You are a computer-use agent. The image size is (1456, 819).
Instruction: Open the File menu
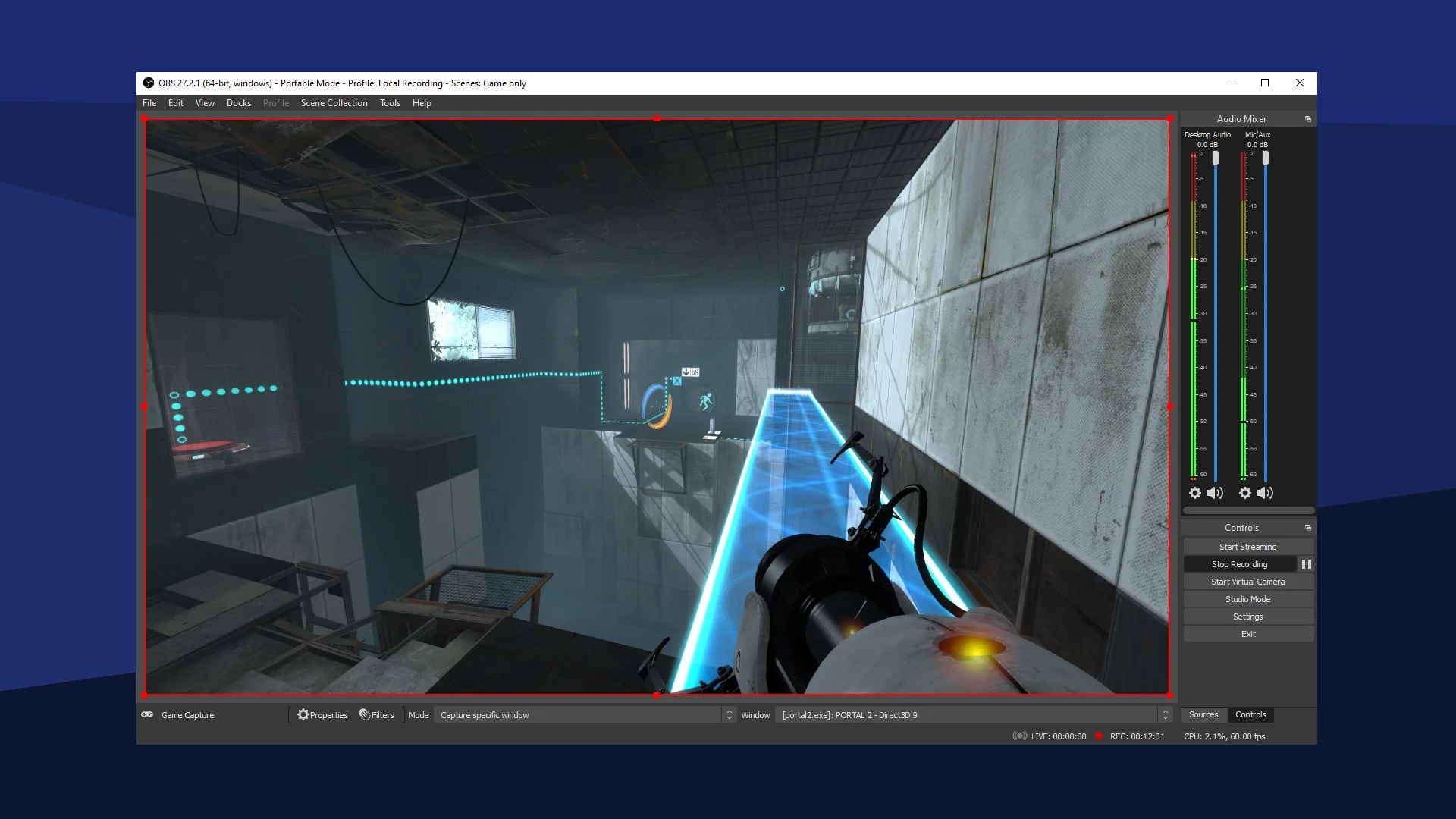149,103
